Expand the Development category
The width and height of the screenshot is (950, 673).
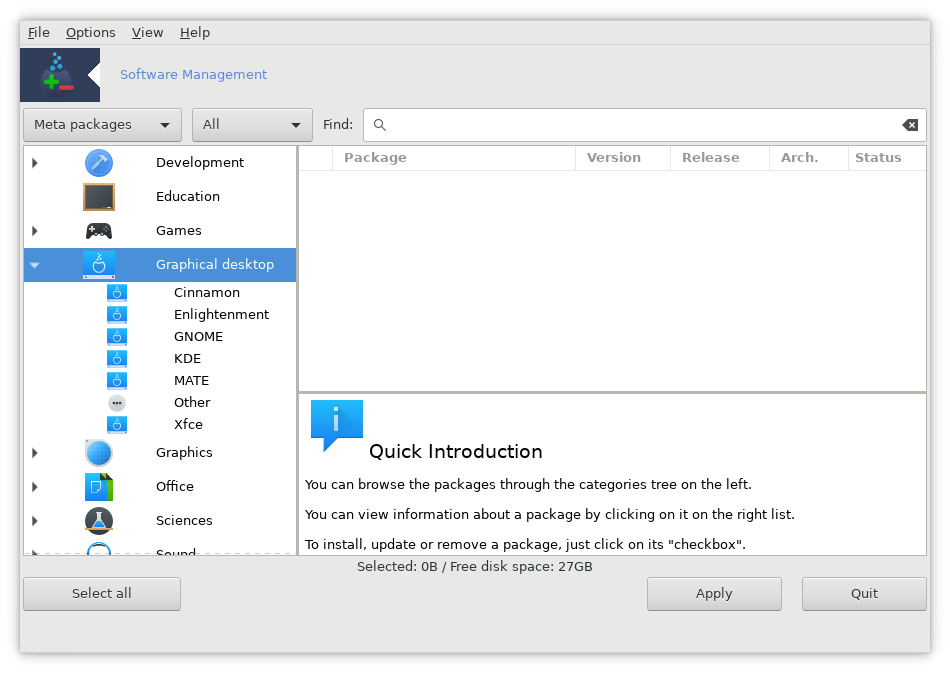(35, 163)
